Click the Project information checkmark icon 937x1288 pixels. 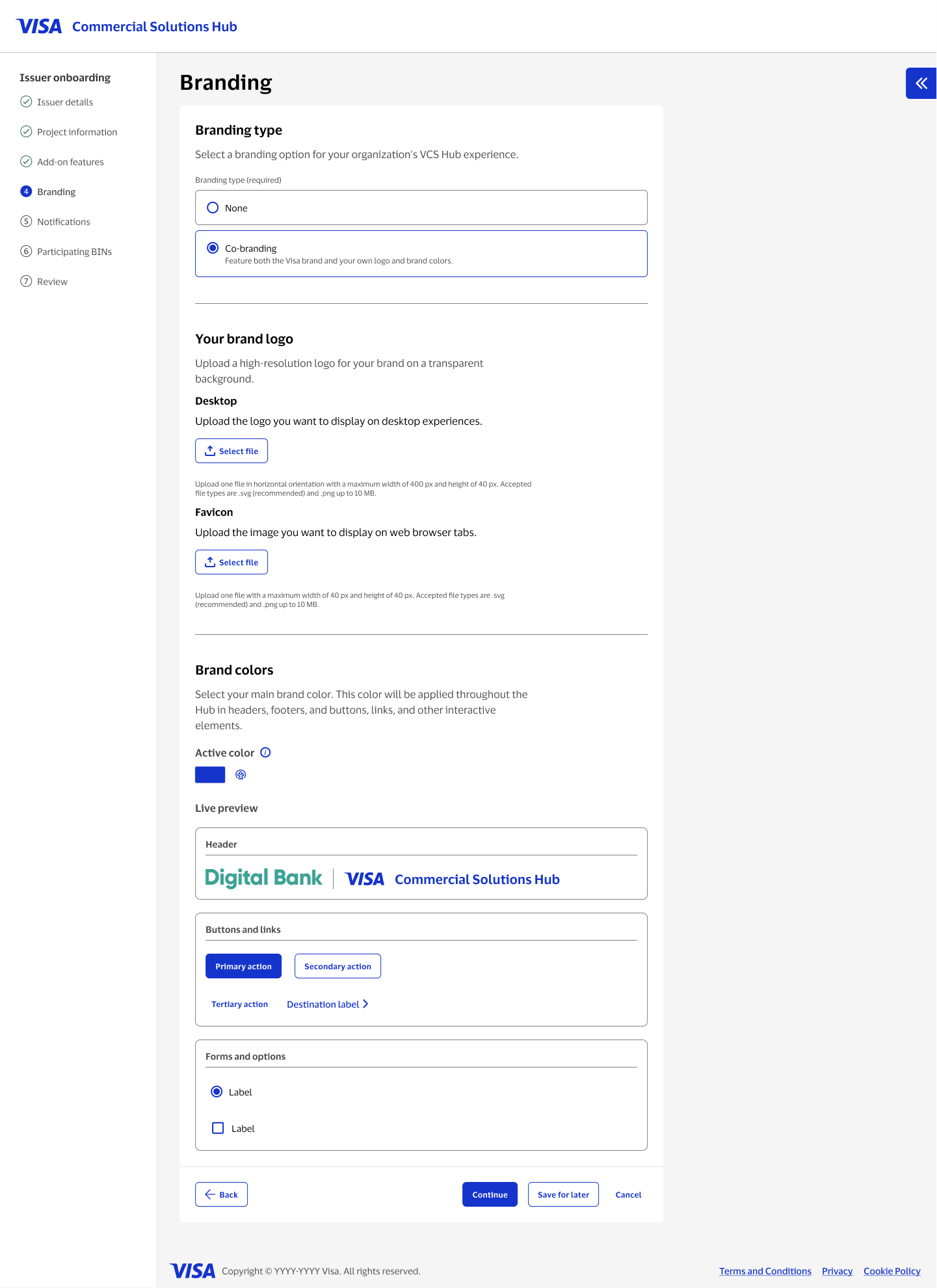pos(26,131)
